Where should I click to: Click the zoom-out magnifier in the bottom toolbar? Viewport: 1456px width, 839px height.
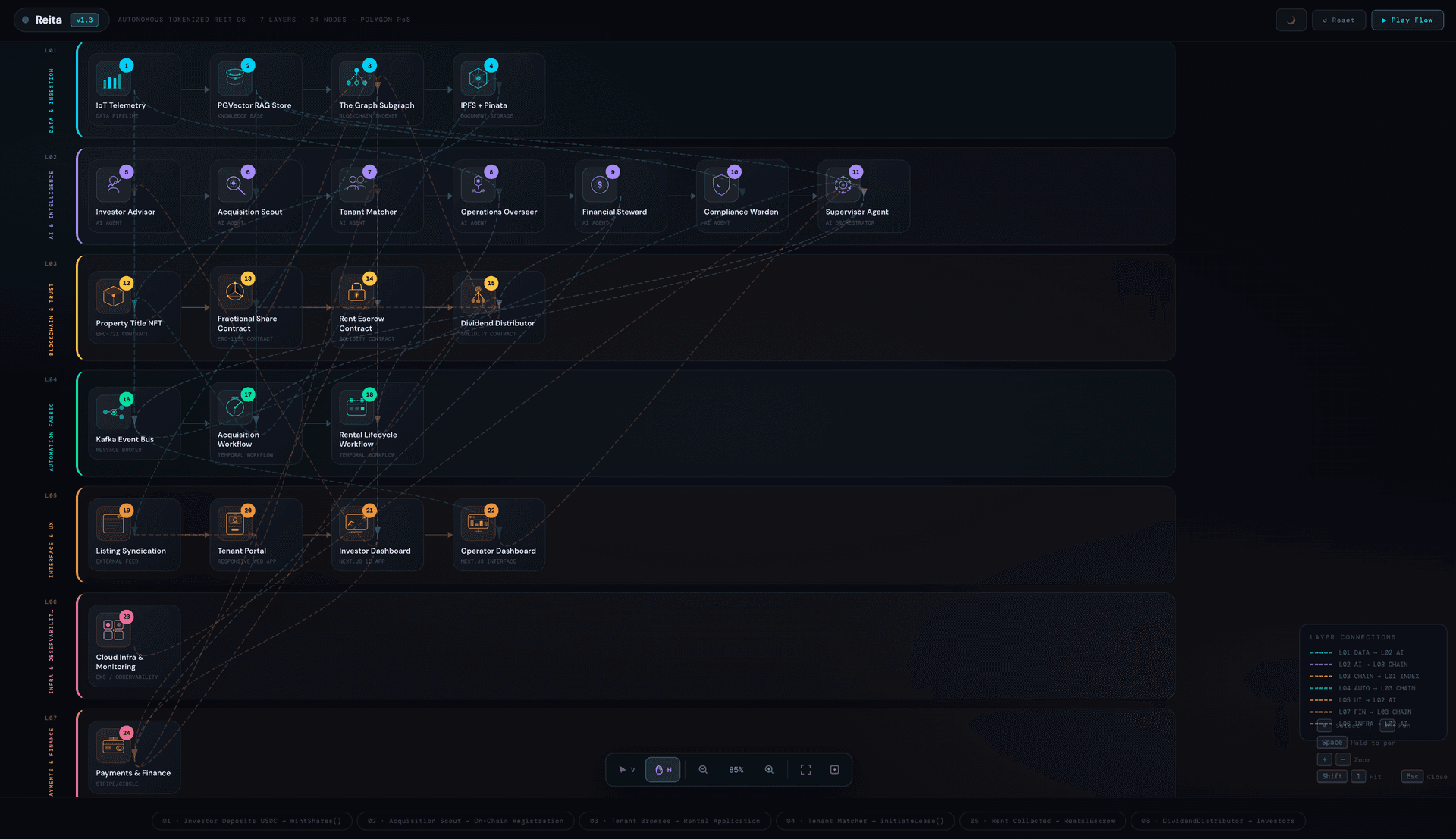tap(702, 769)
